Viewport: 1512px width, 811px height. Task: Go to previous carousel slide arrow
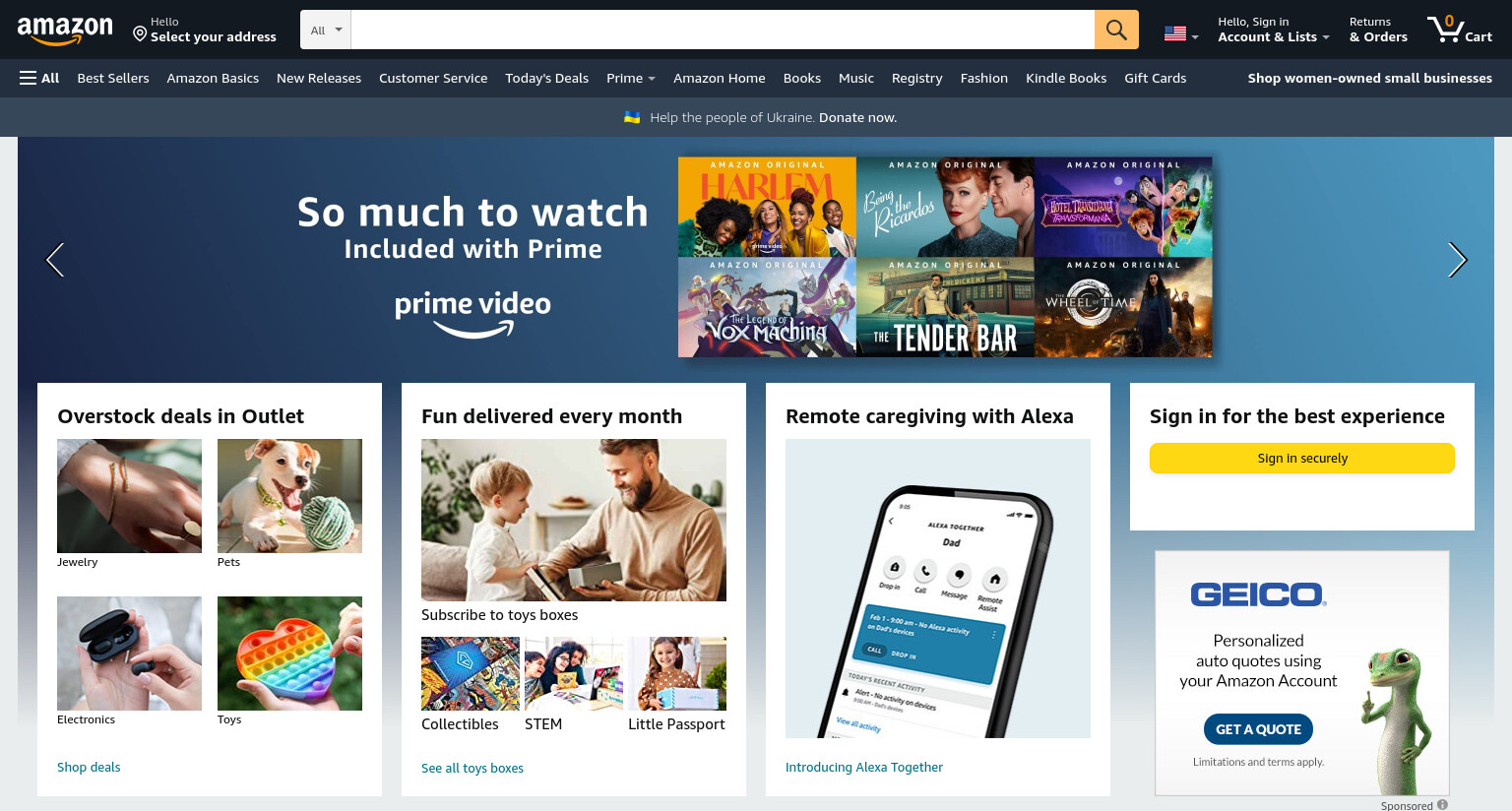pos(55,260)
